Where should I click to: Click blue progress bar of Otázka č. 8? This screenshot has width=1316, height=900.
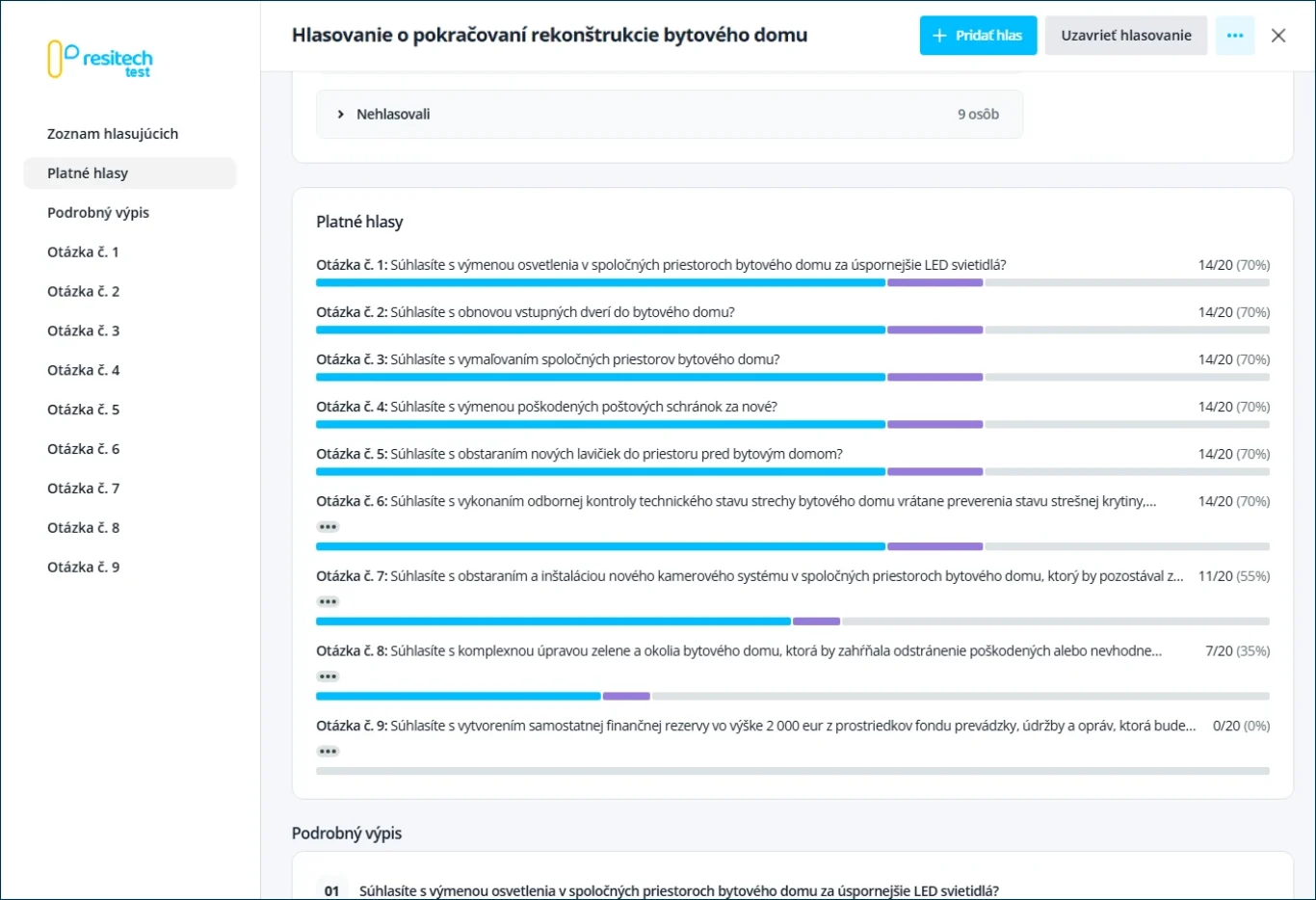coord(459,696)
